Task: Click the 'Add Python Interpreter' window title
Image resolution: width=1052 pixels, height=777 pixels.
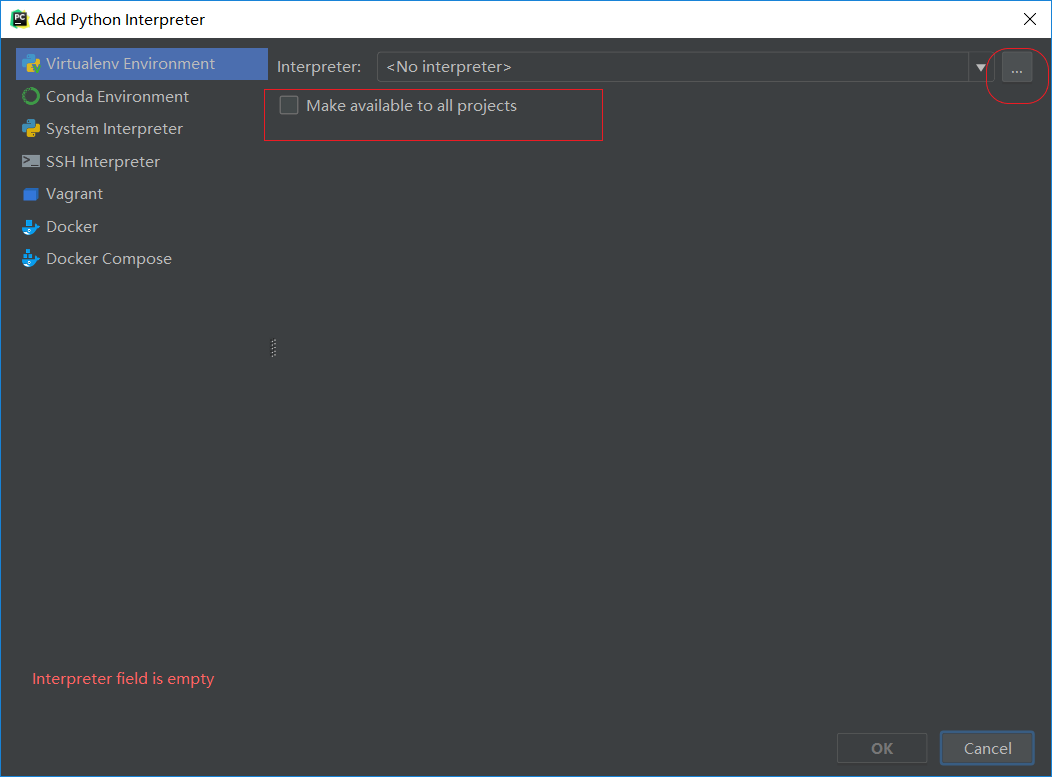Action: pyautogui.click(x=120, y=19)
